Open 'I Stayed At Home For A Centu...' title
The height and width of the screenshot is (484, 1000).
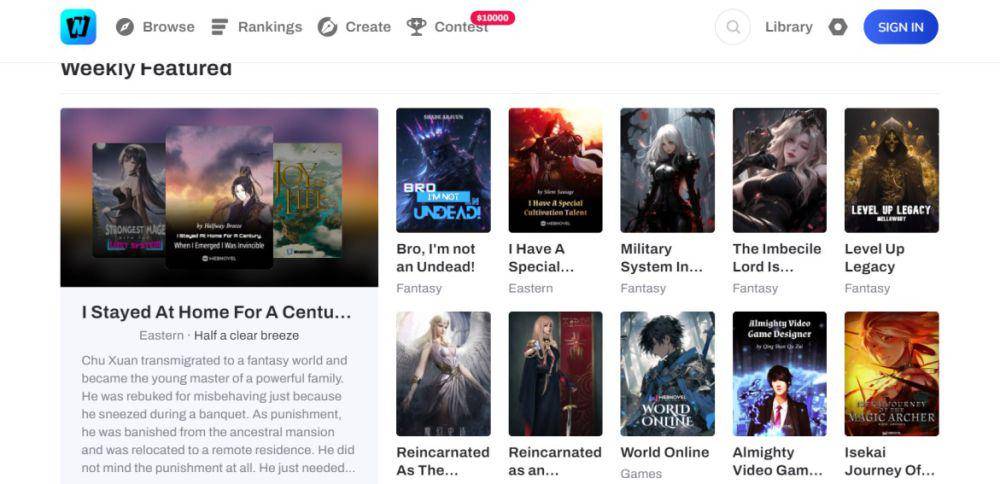(217, 312)
